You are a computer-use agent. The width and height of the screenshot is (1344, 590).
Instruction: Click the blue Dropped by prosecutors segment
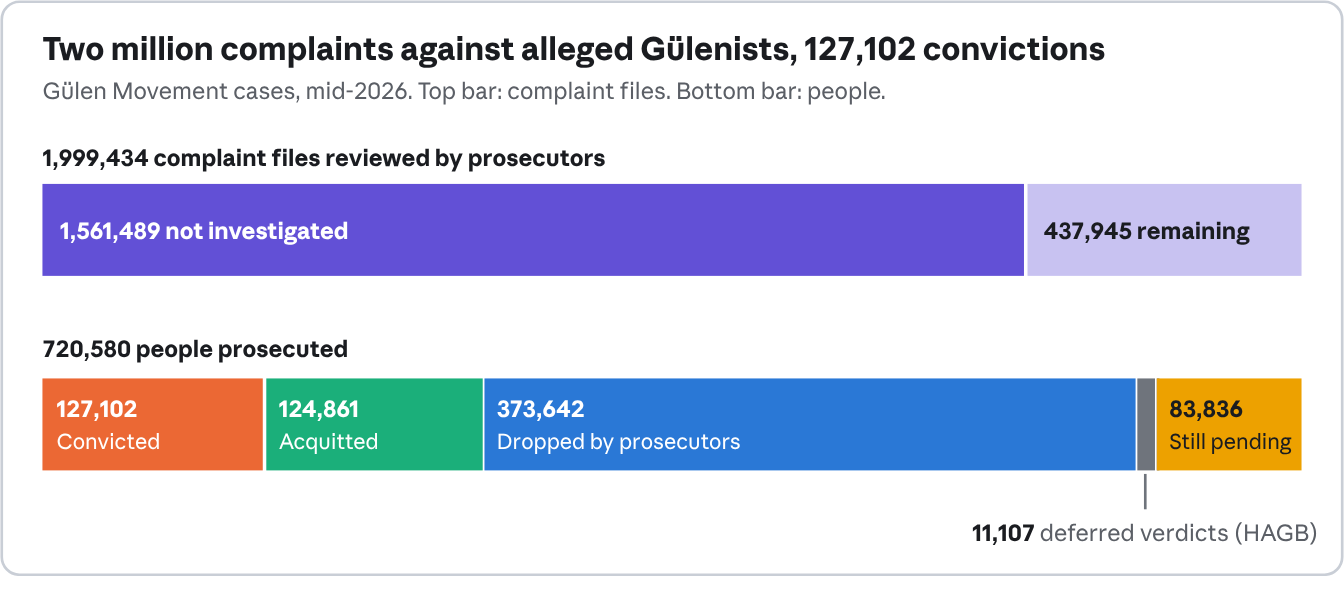[810, 424]
